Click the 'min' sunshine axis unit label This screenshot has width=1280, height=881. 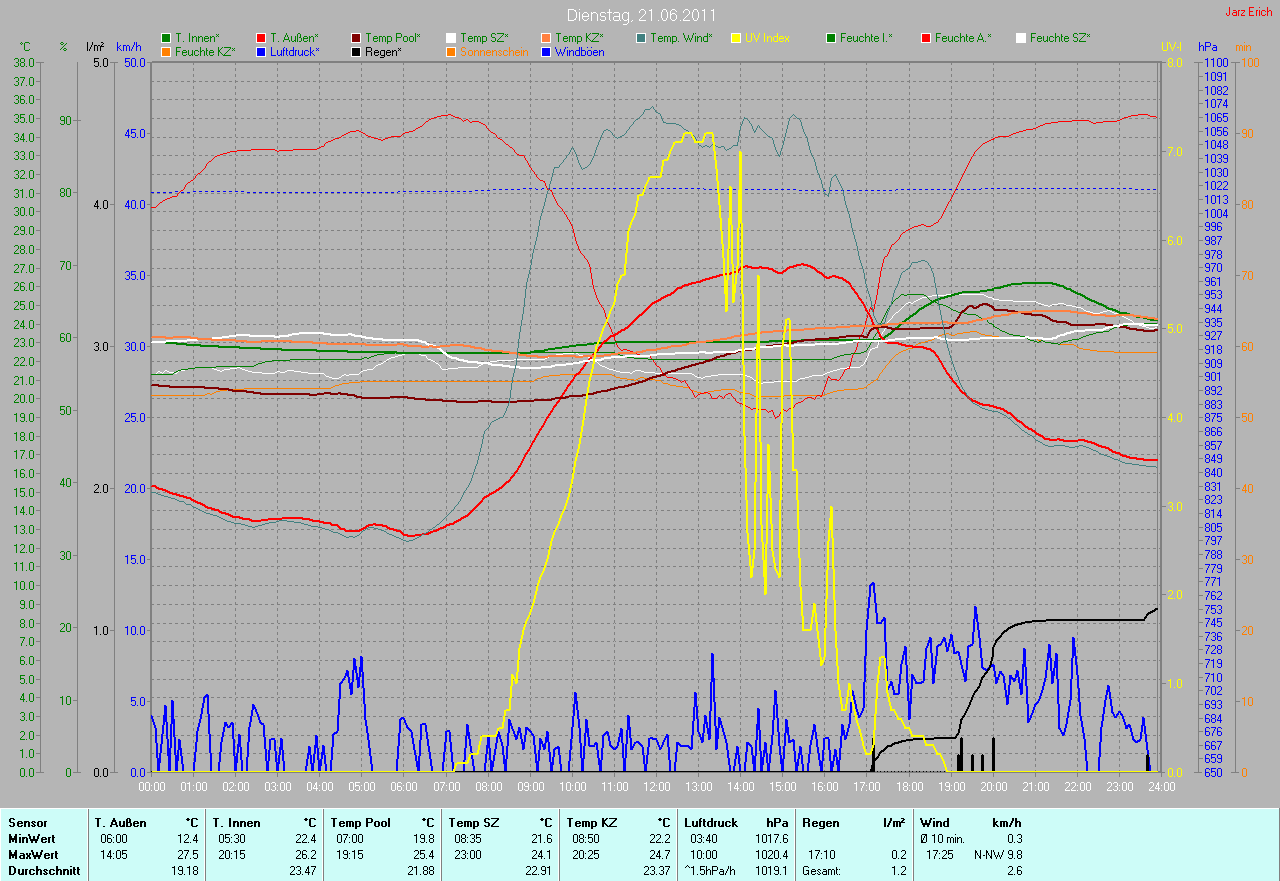click(1243, 47)
